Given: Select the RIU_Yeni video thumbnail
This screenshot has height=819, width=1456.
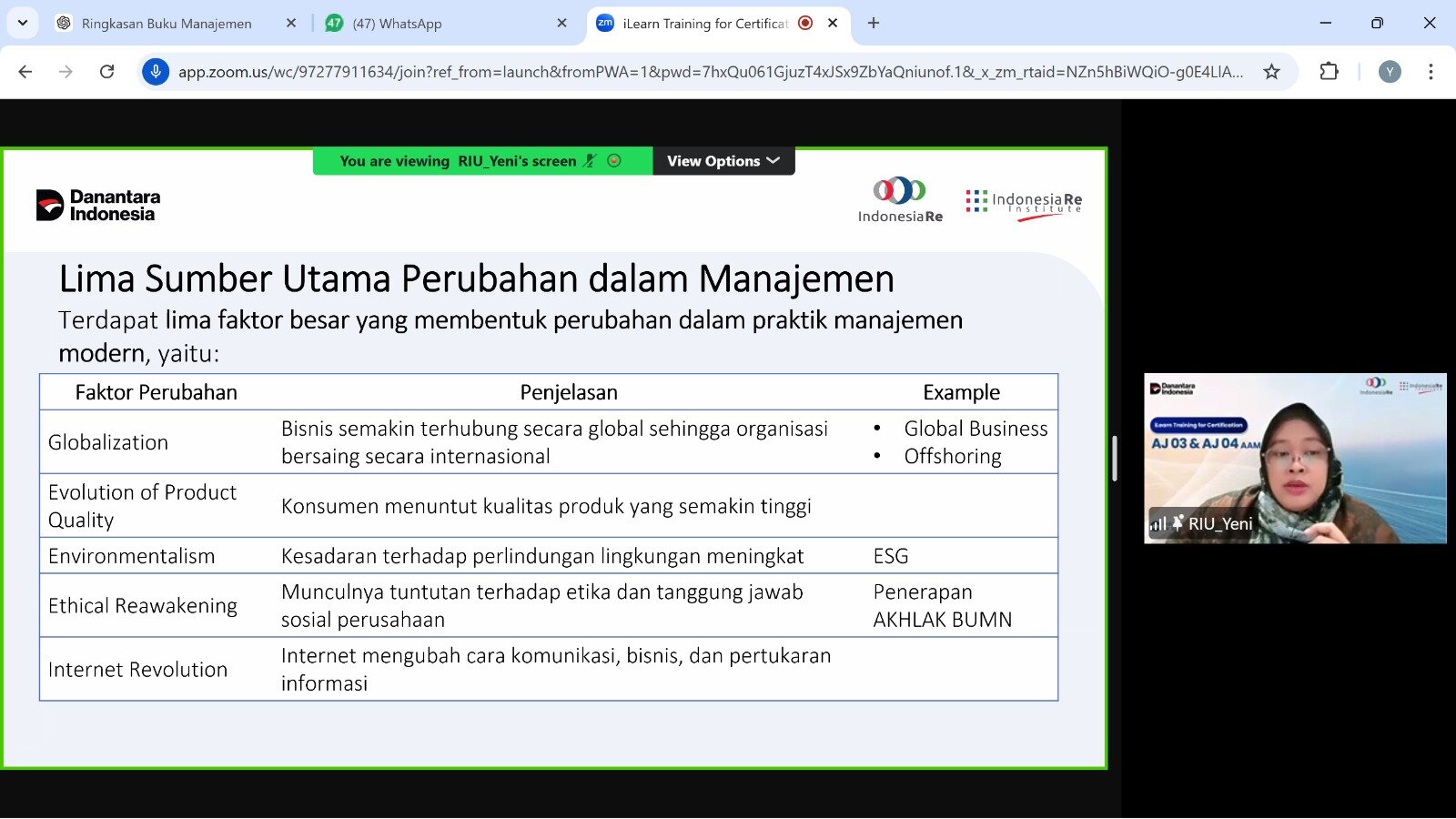Looking at the screenshot, I should tap(1294, 458).
